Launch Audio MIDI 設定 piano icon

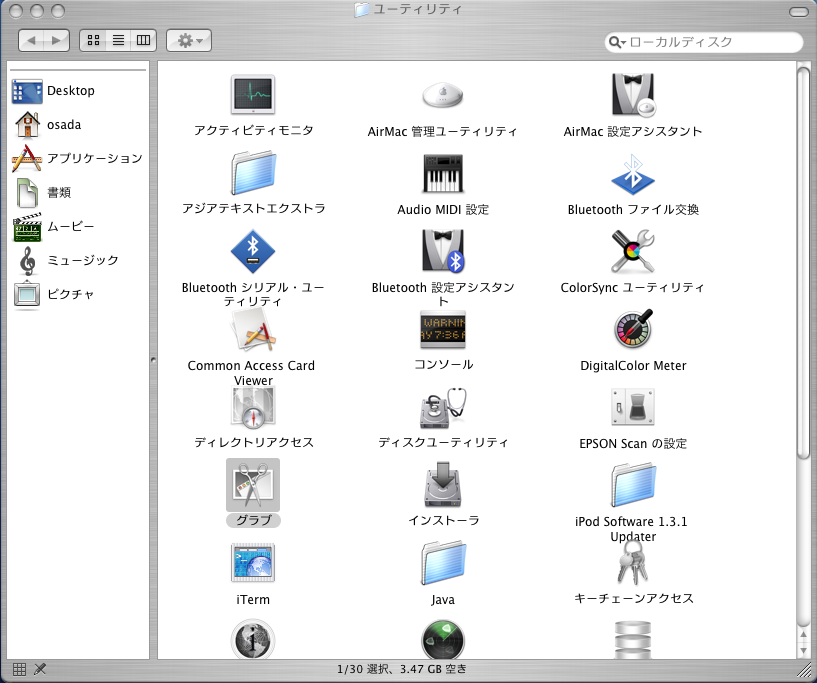pos(442,173)
